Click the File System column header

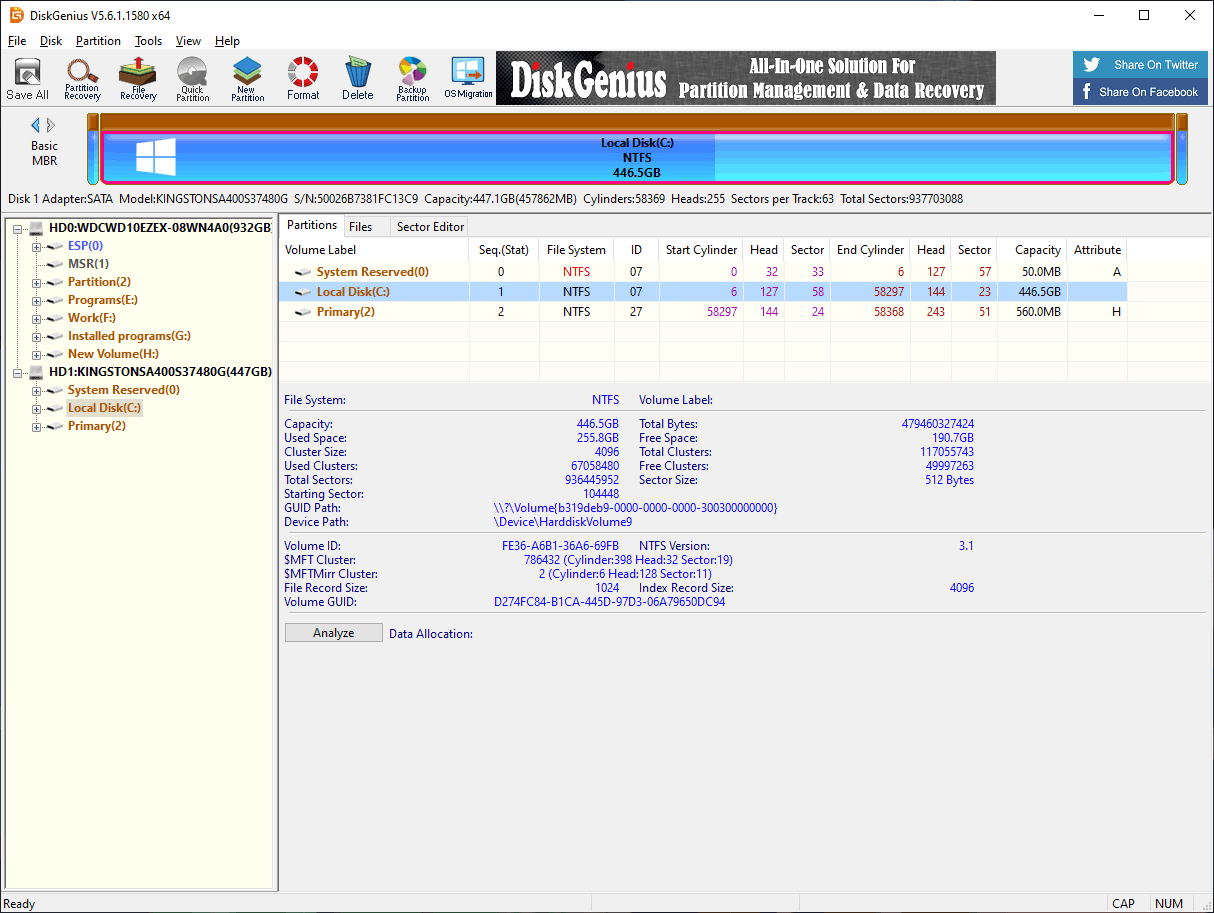[576, 250]
